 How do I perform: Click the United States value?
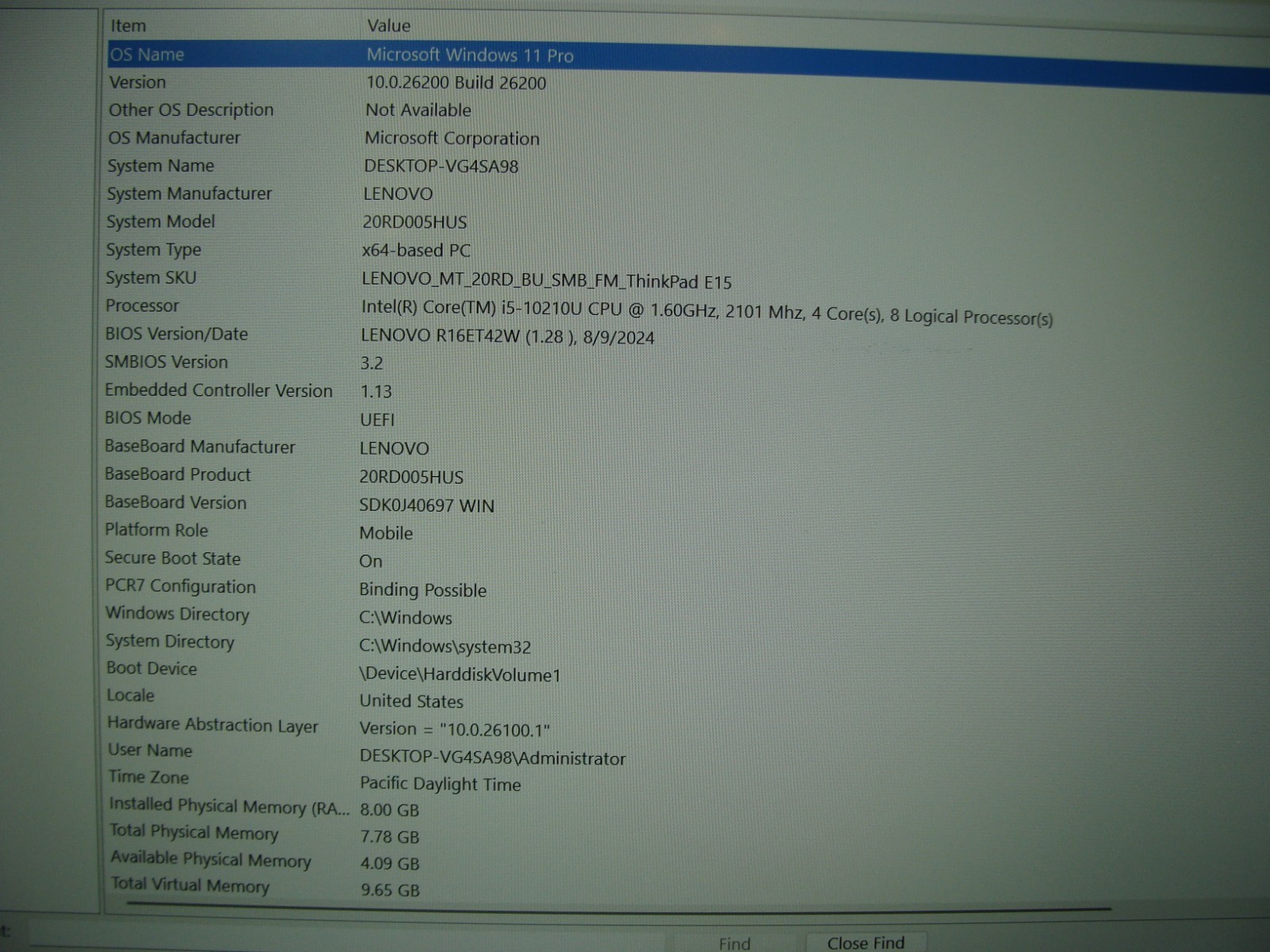click(411, 701)
